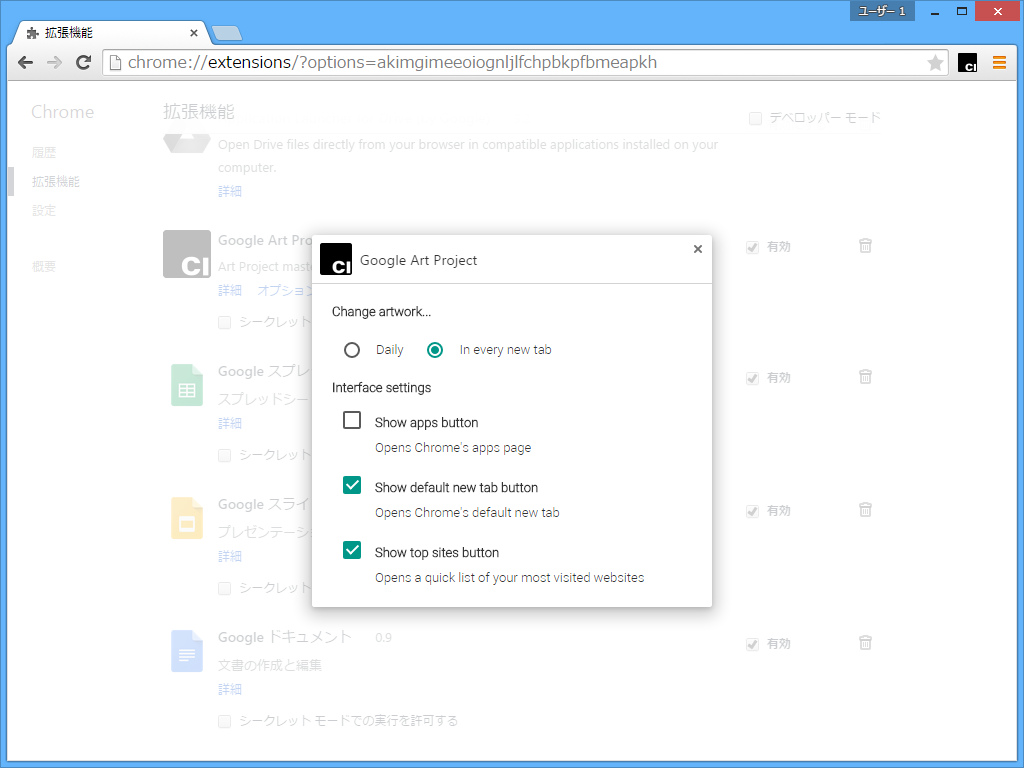
Task: Close the Google Art Project dialog
Action: 697,249
